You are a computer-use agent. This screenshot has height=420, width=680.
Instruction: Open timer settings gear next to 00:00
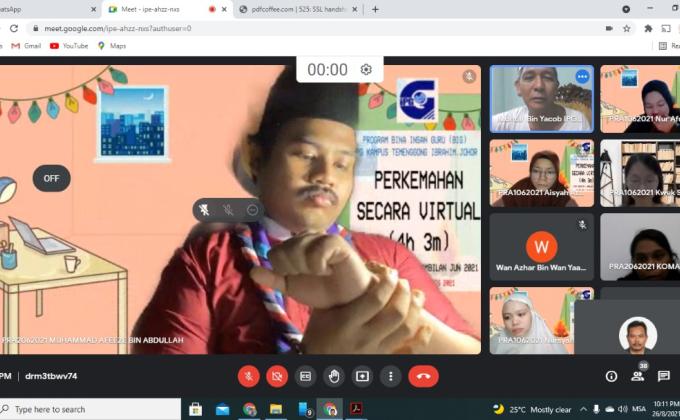click(366, 69)
